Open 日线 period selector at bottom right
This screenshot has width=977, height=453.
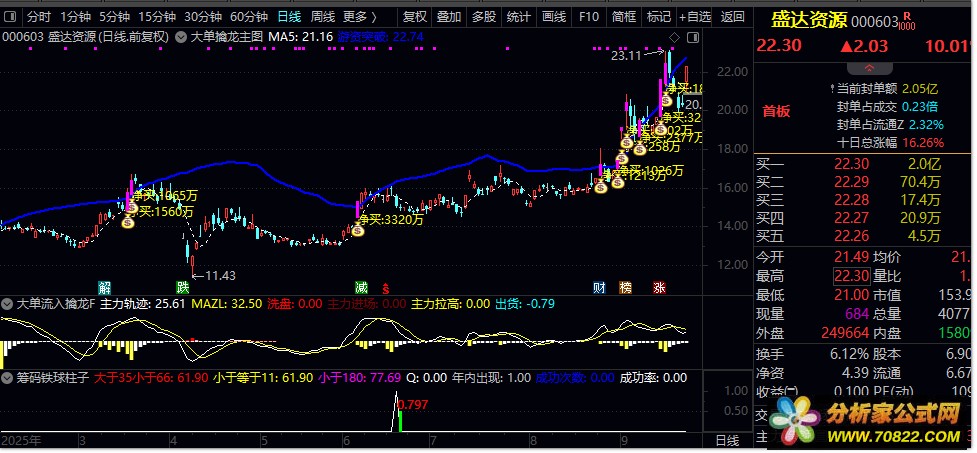pos(727,441)
